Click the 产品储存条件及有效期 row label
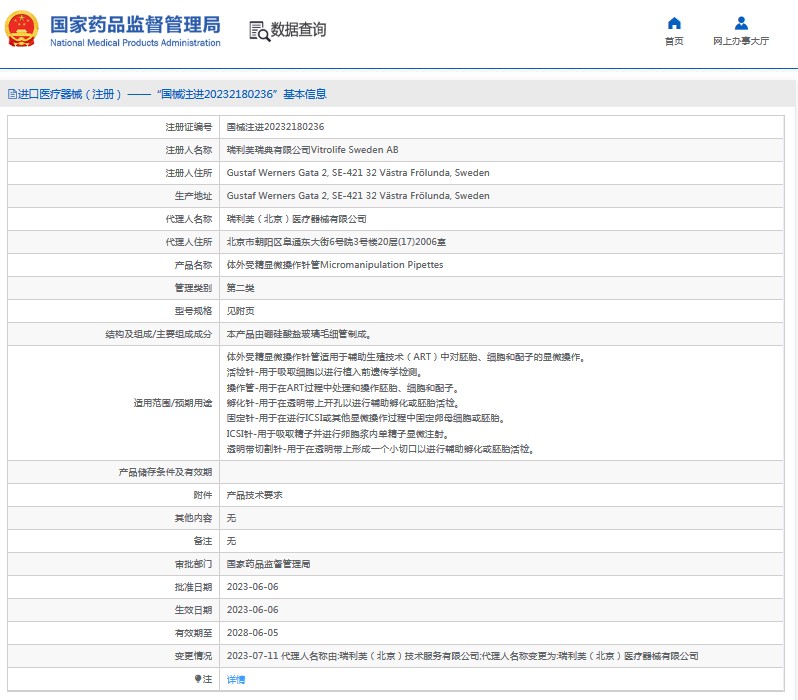The height and width of the screenshot is (700, 798). click(x=165, y=472)
